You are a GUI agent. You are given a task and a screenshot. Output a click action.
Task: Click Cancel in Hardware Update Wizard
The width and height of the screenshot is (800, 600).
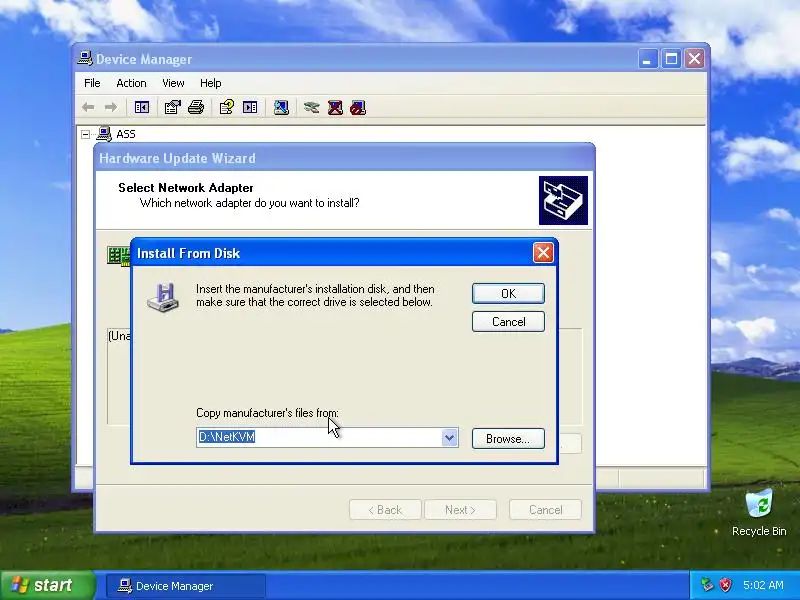pos(545,510)
